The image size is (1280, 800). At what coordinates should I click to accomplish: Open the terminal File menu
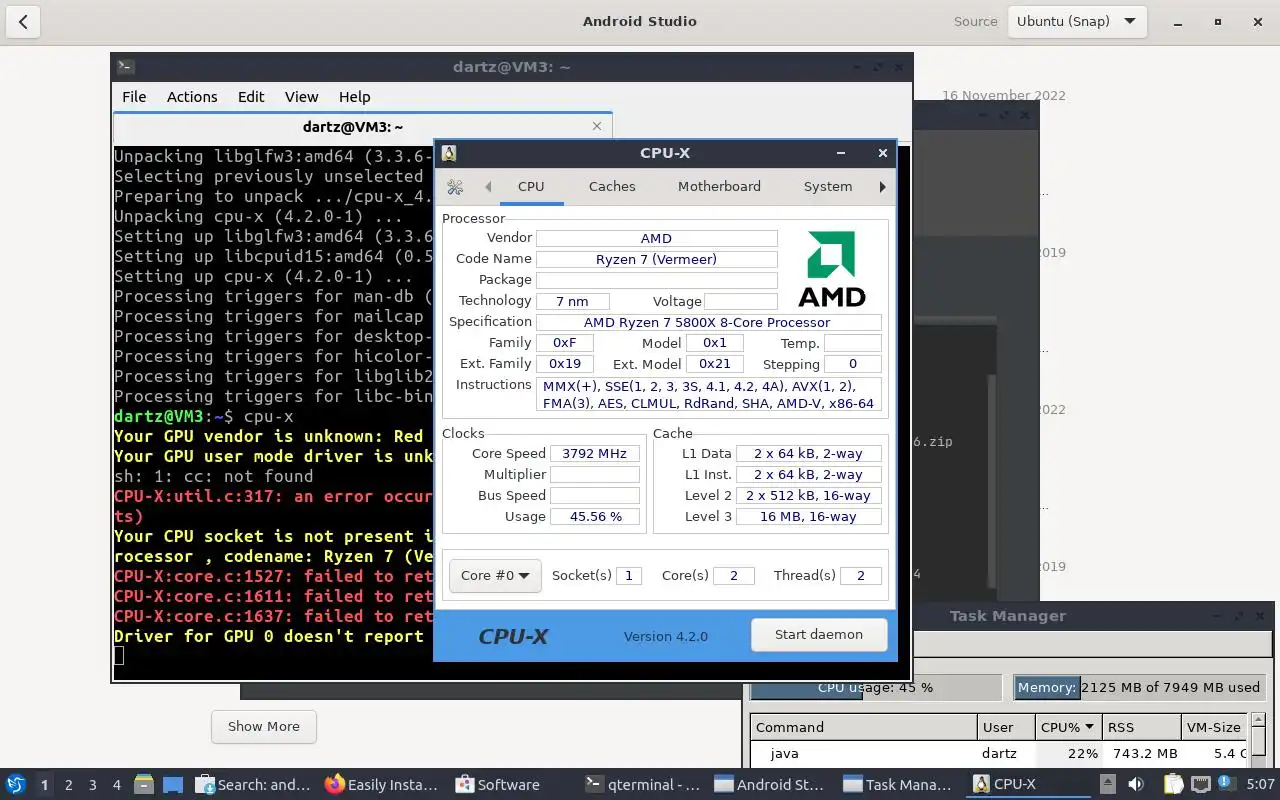click(134, 97)
